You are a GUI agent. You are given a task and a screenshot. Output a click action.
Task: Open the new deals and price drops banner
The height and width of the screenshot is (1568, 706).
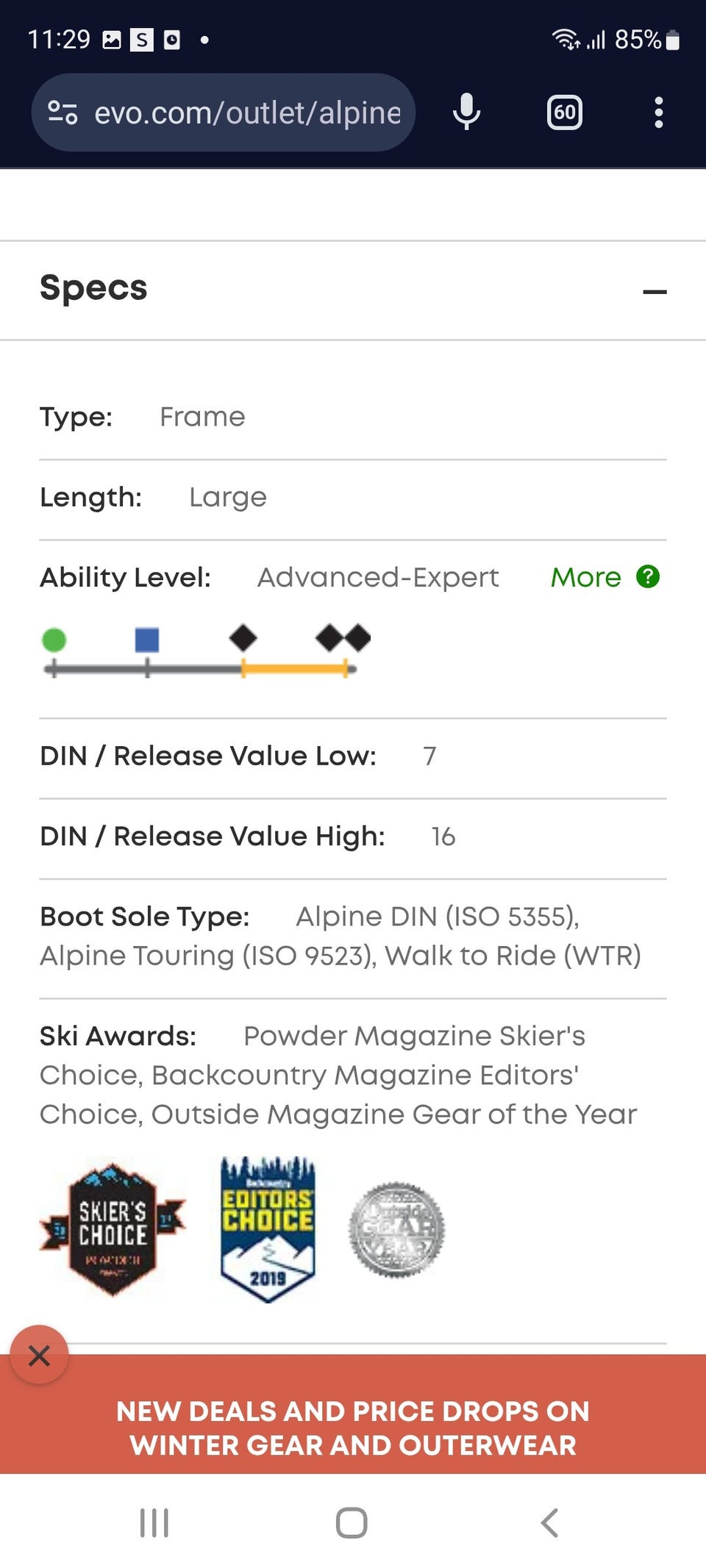[x=353, y=1428]
